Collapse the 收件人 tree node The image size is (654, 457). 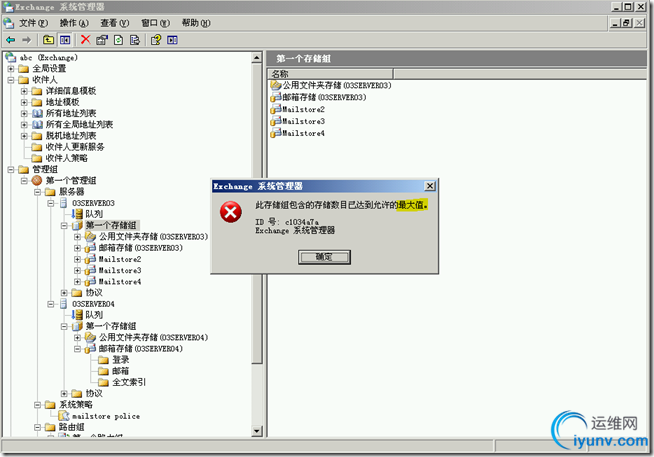tap(11, 80)
